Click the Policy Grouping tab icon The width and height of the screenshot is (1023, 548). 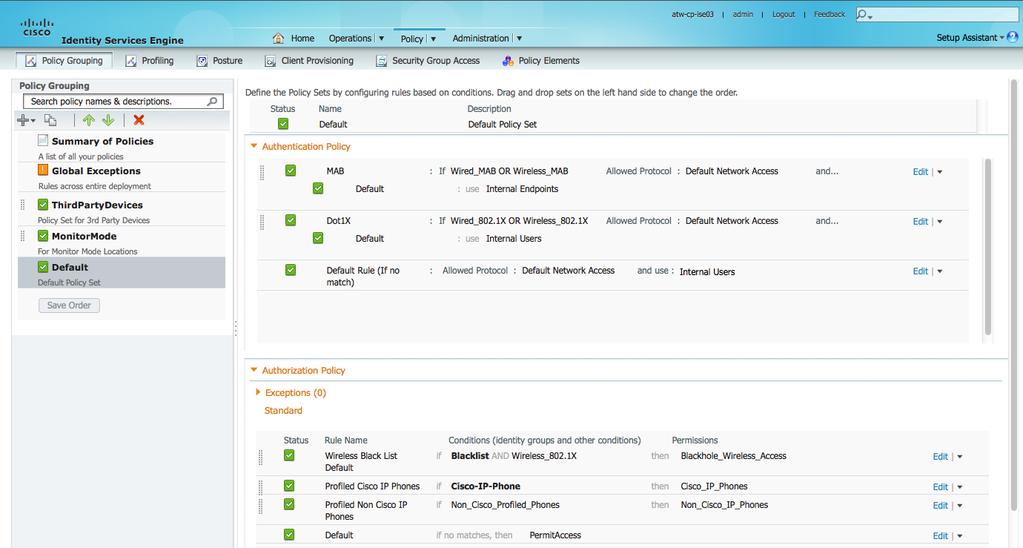tap(31, 61)
